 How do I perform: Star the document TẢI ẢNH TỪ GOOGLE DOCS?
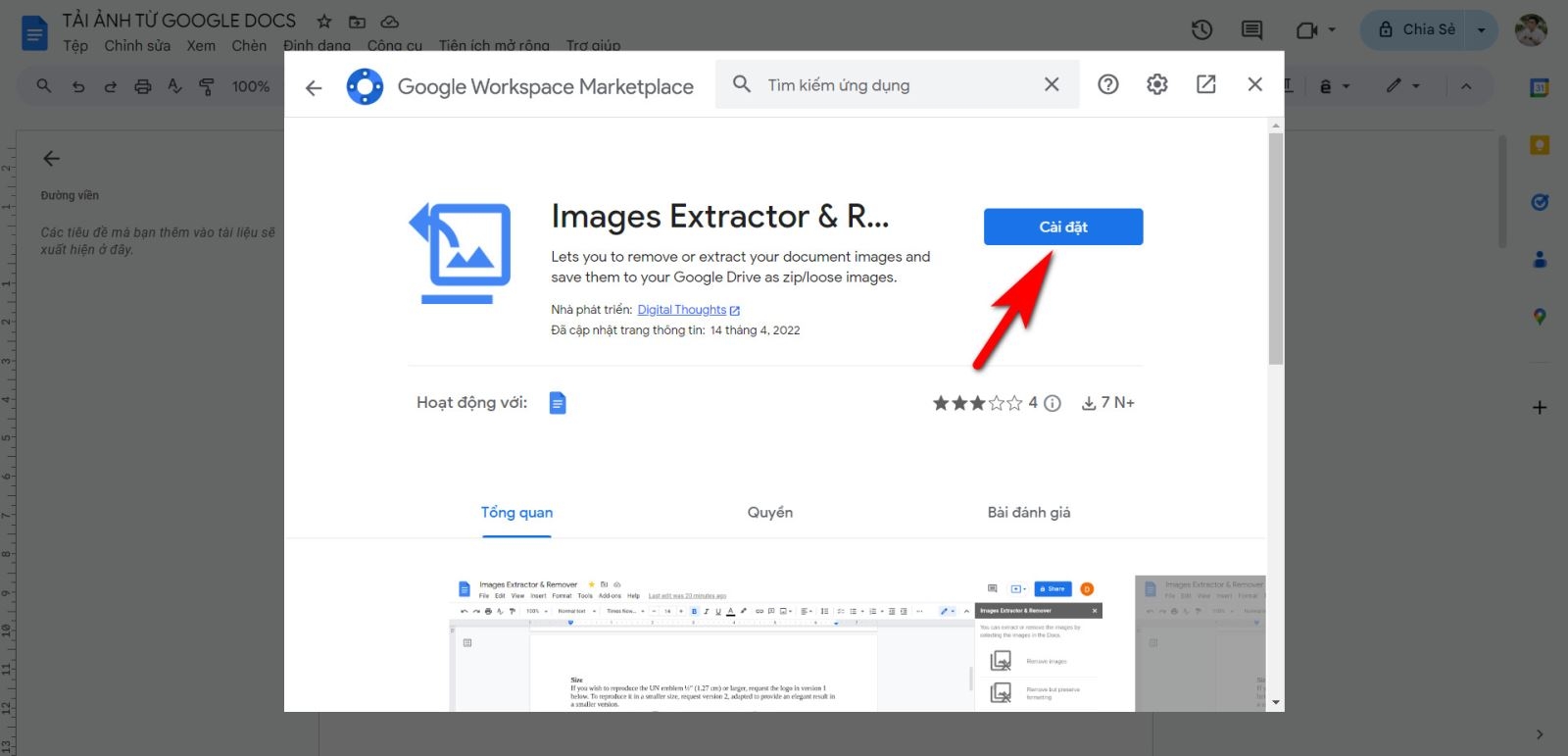click(x=324, y=21)
